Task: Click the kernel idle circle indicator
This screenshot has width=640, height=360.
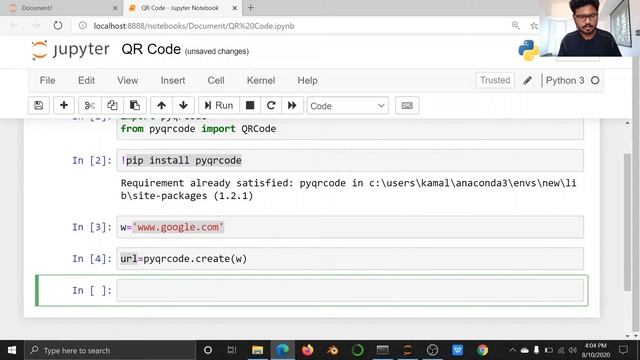Action: point(595,80)
